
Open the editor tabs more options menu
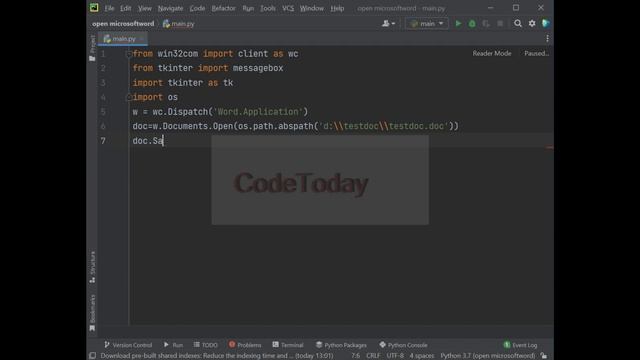[547, 38]
